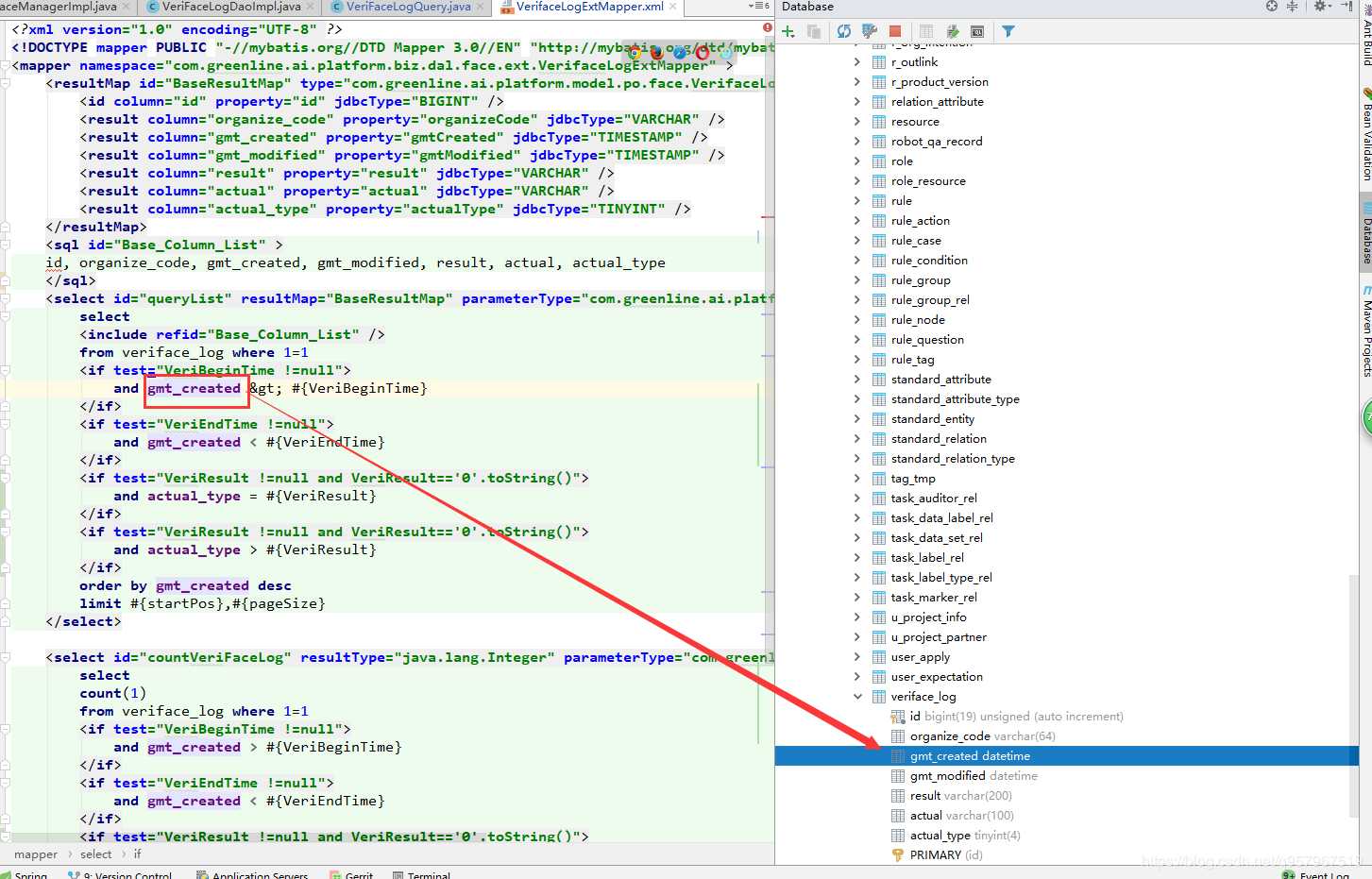Expand the user_expectation table
The width and height of the screenshot is (1372, 879).
point(857,677)
